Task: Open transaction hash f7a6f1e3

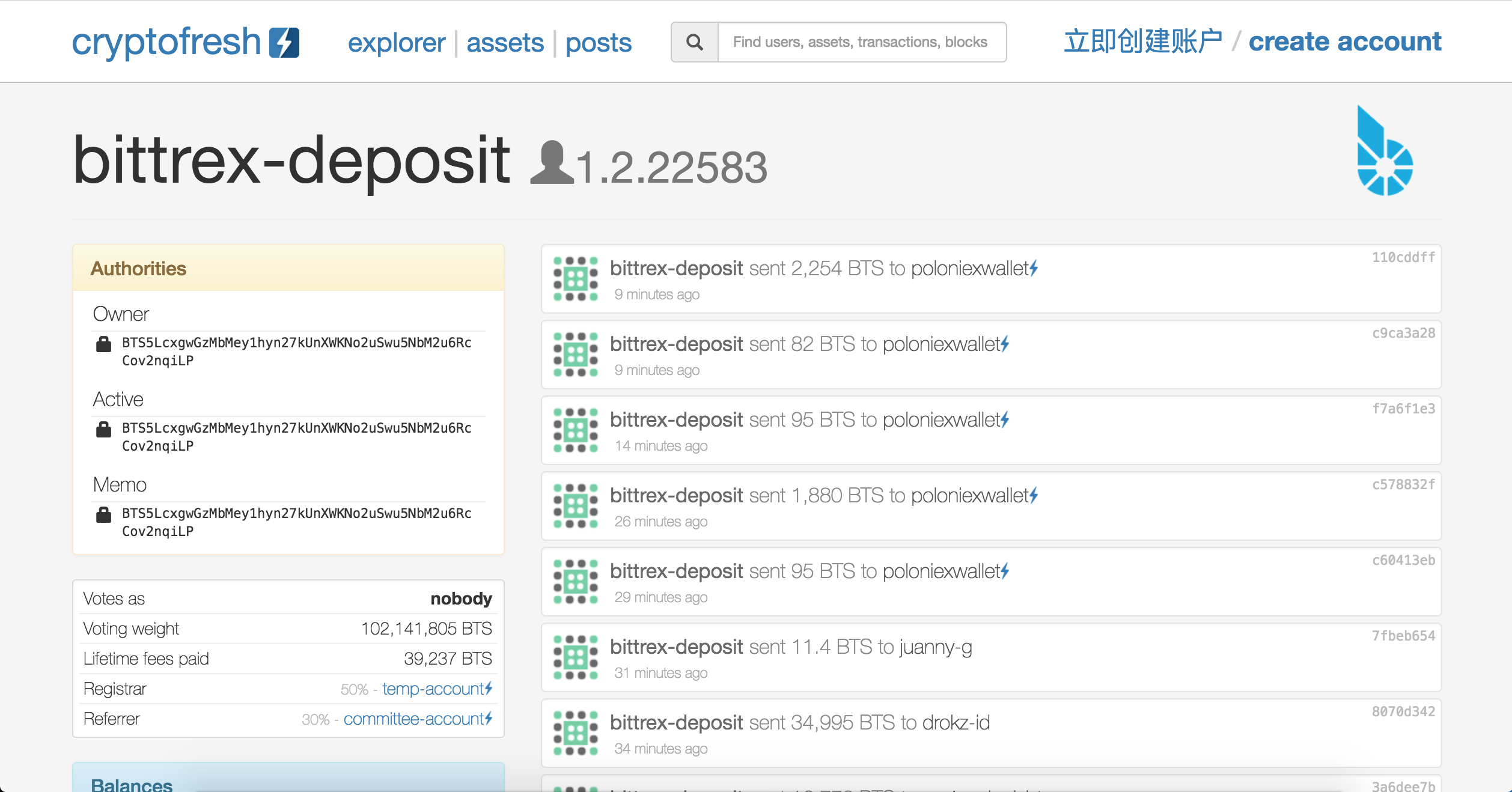Action: click(1403, 409)
